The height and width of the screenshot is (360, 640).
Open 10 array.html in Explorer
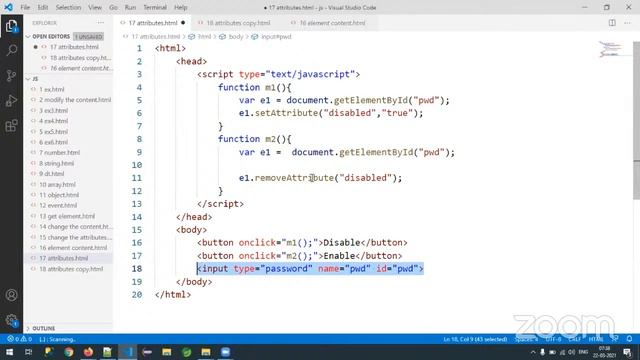point(57,184)
